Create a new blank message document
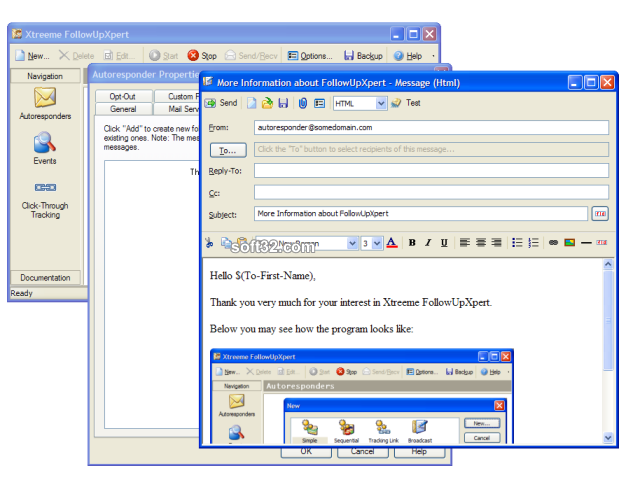Screen dimensions: 640x480 point(252,103)
